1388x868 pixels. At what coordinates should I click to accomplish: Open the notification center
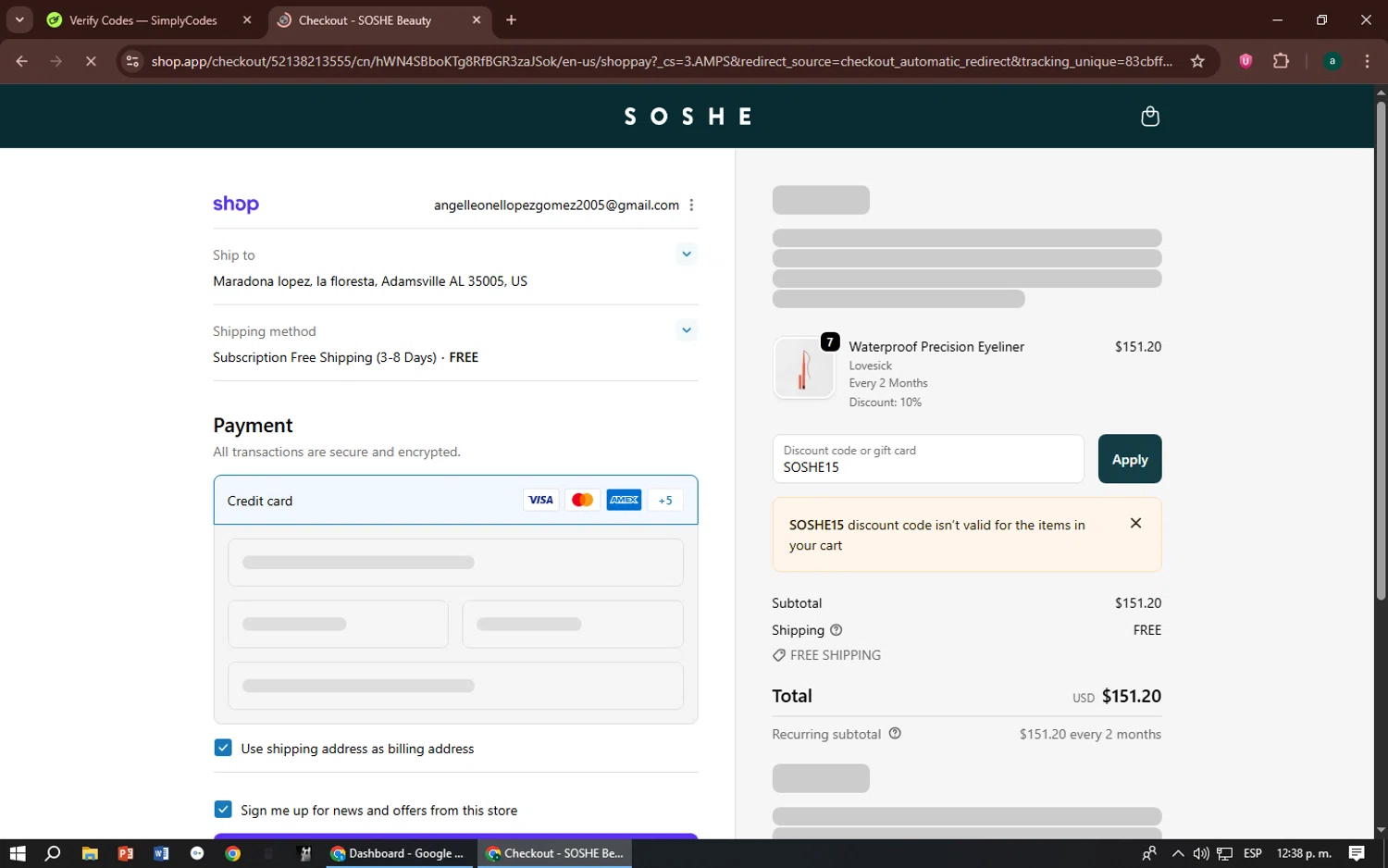click(x=1357, y=853)
